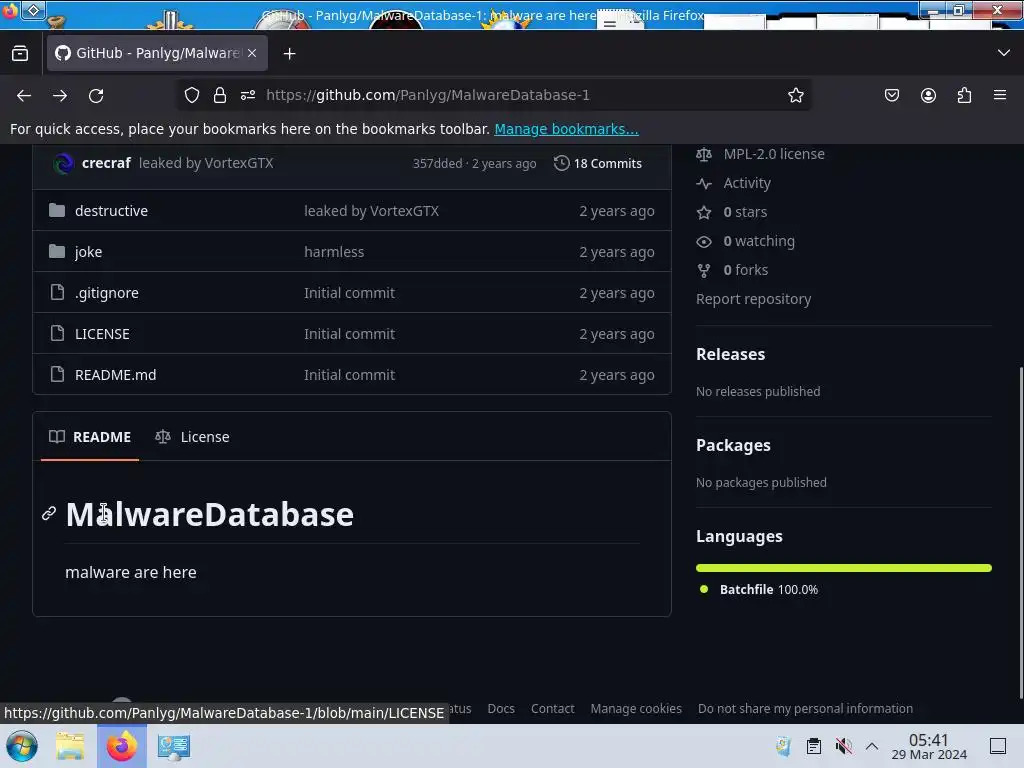Viewport: 1024px width, 768px height.
Task: Open file manager from taskbar
Action: pos(70,746)
